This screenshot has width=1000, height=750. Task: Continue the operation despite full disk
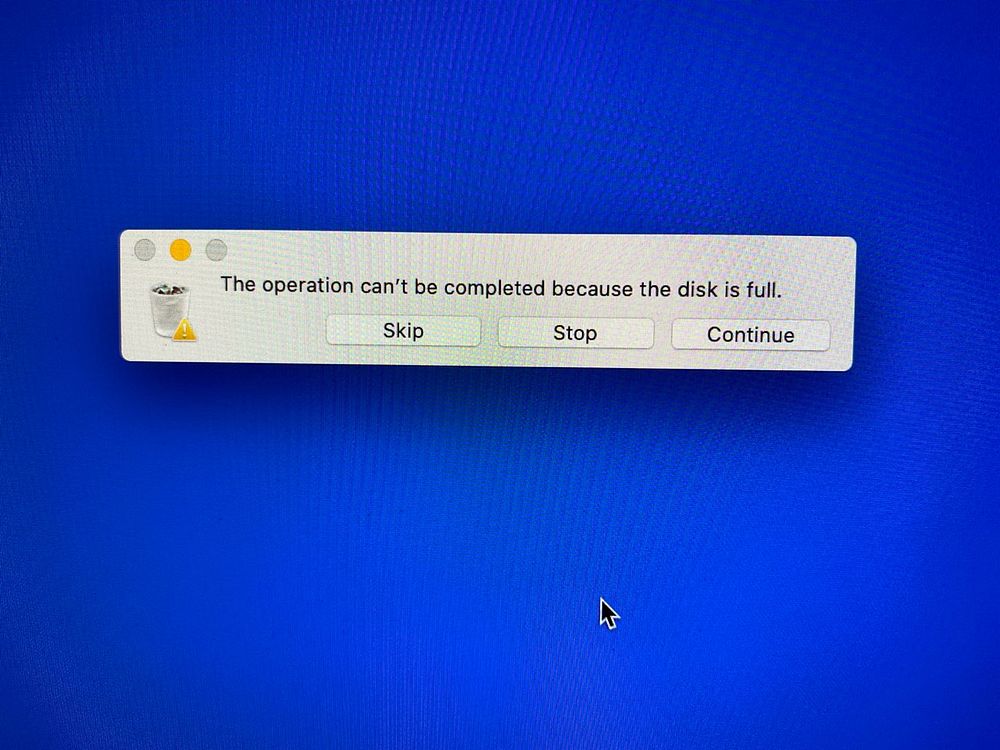click(x=751, y=335)
